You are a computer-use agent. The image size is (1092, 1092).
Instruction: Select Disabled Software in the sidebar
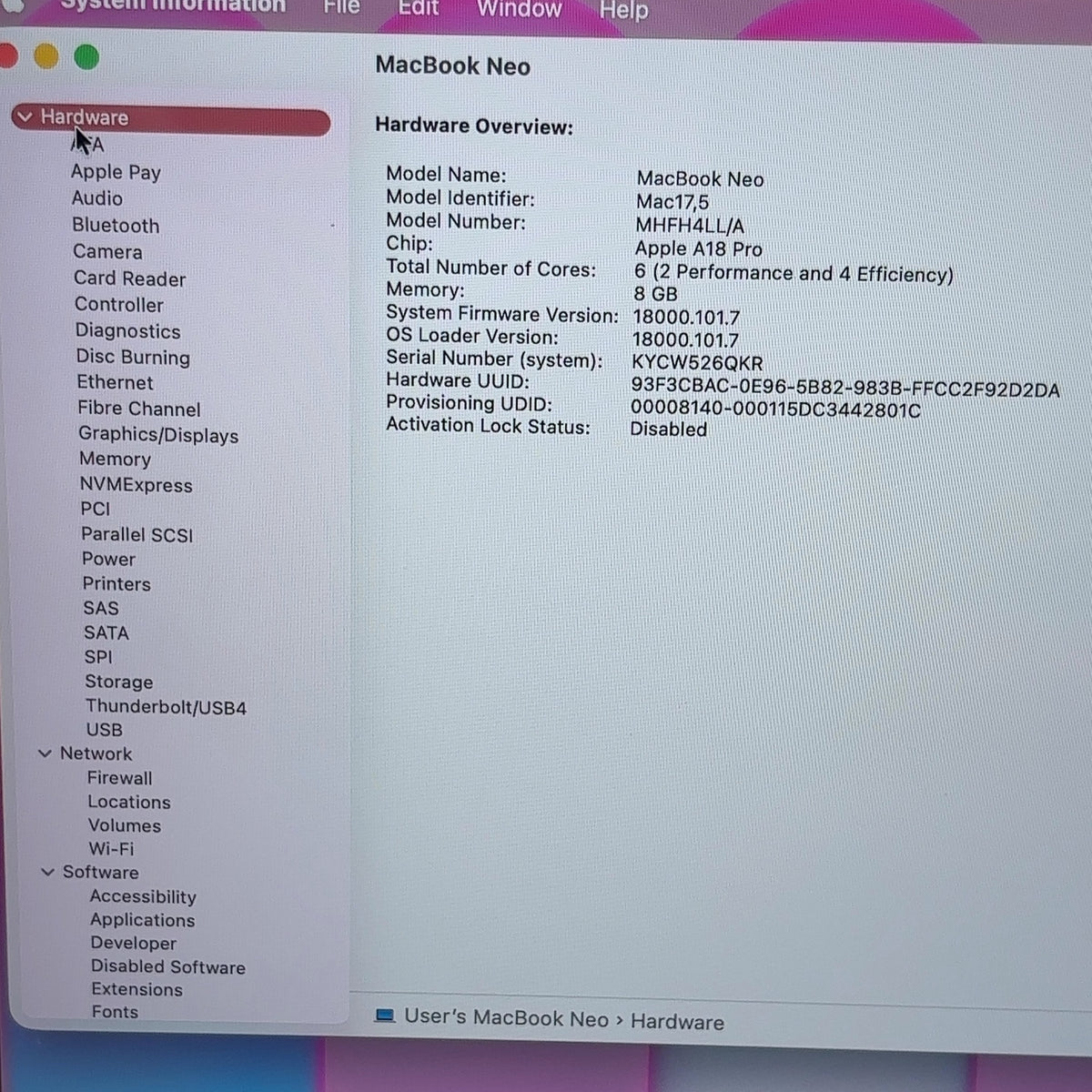pyautogui.click(x=168, y=966)
